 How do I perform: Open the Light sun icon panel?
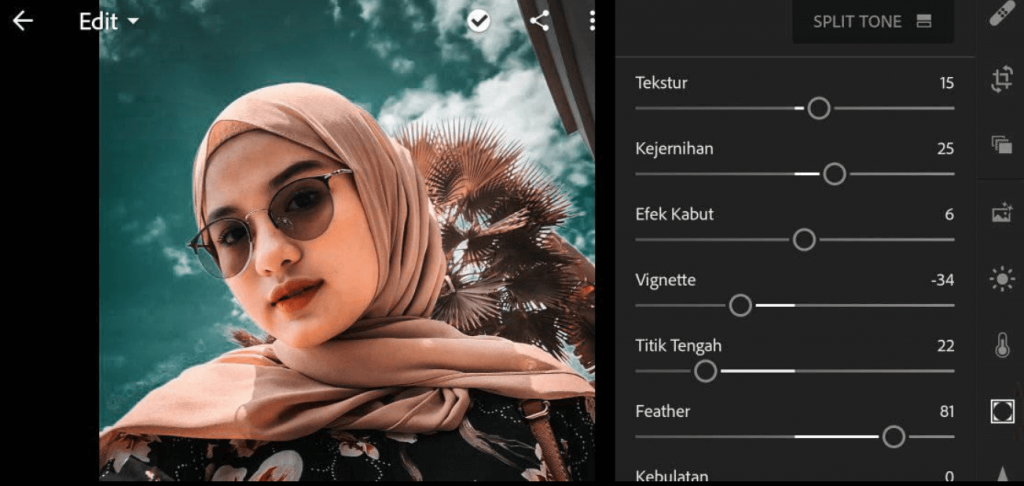[1002, 280]
